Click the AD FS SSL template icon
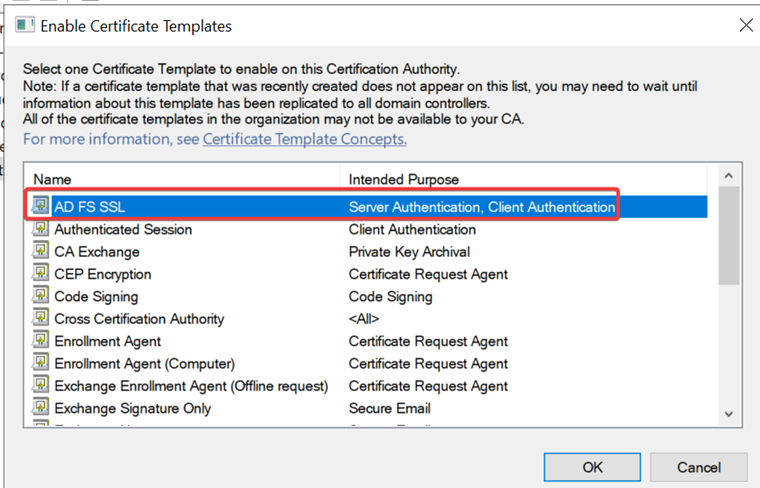 40,206
